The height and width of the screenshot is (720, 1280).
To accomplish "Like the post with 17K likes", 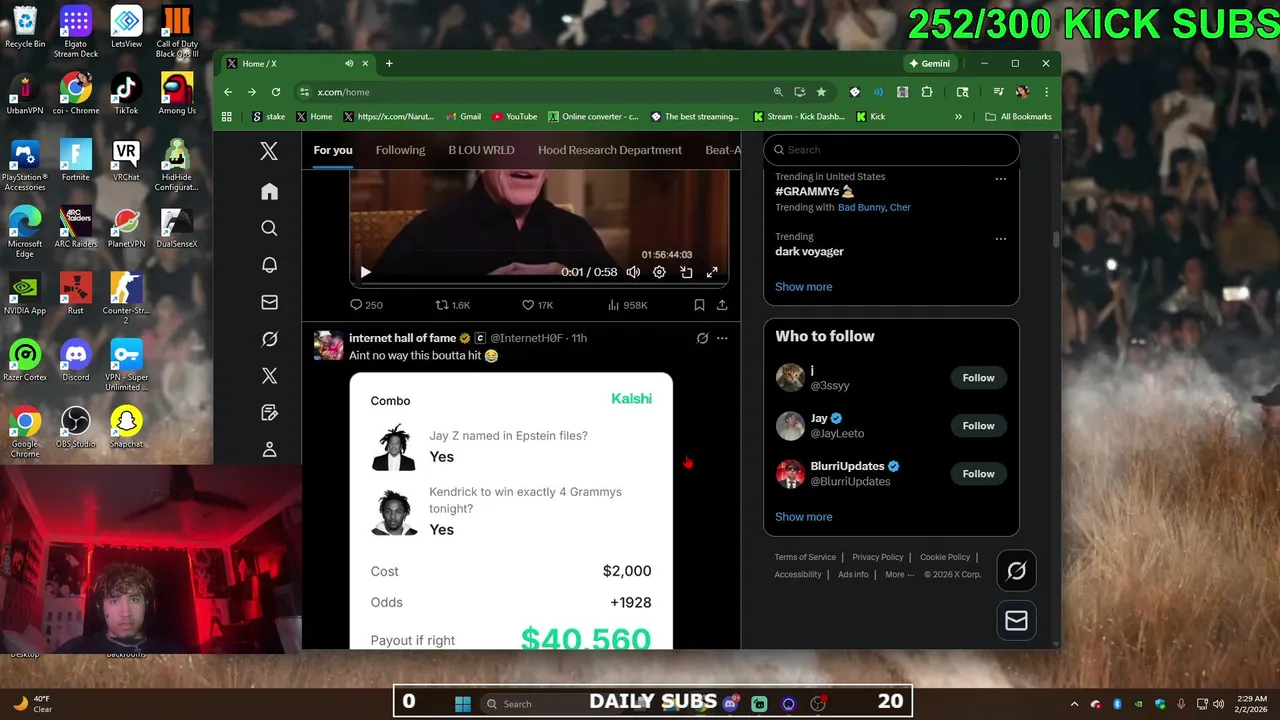I will pyautogui.click(x=537, y=305).
